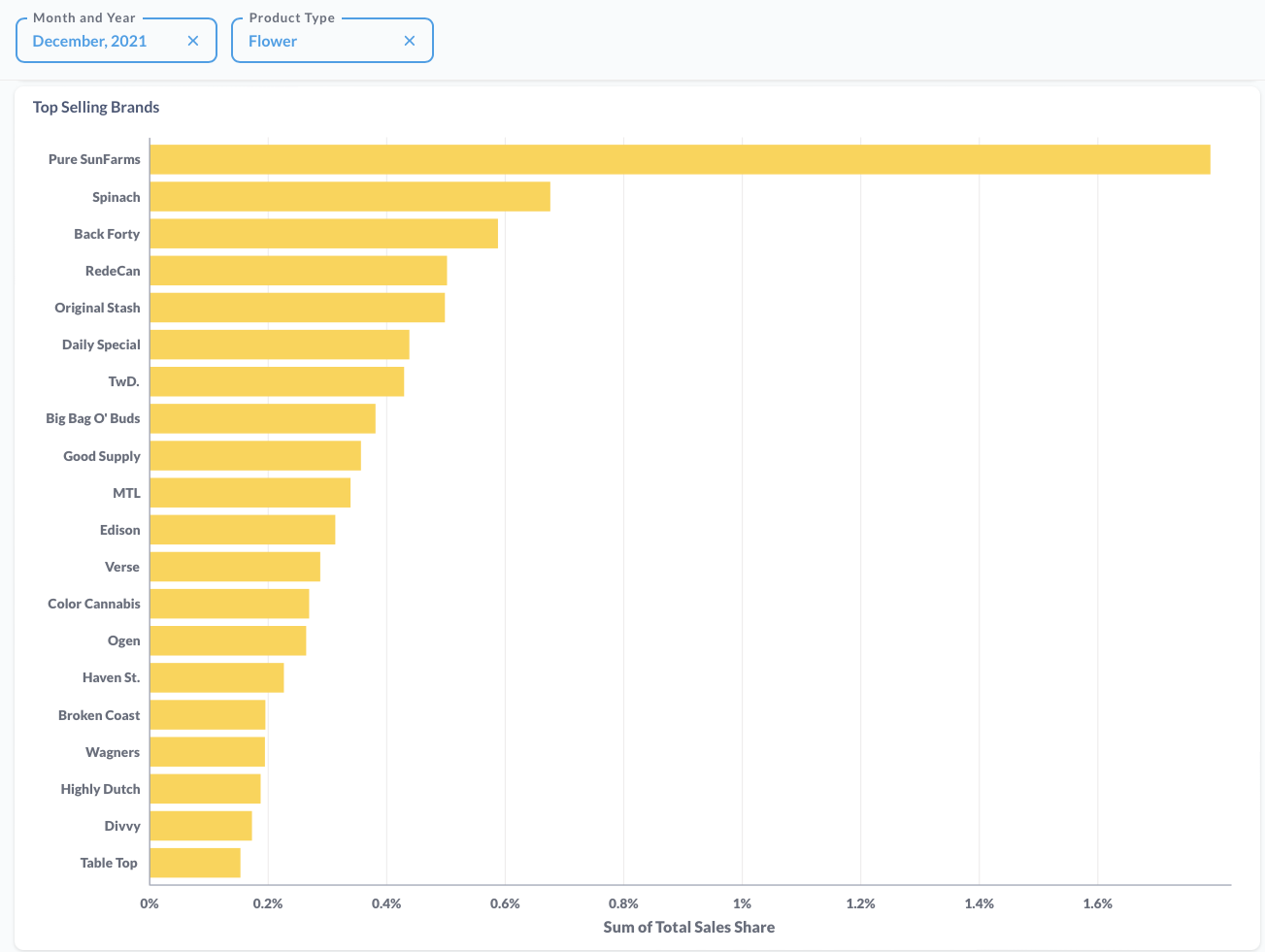
Task: Select the Verse bar
Action: [235, 566]
